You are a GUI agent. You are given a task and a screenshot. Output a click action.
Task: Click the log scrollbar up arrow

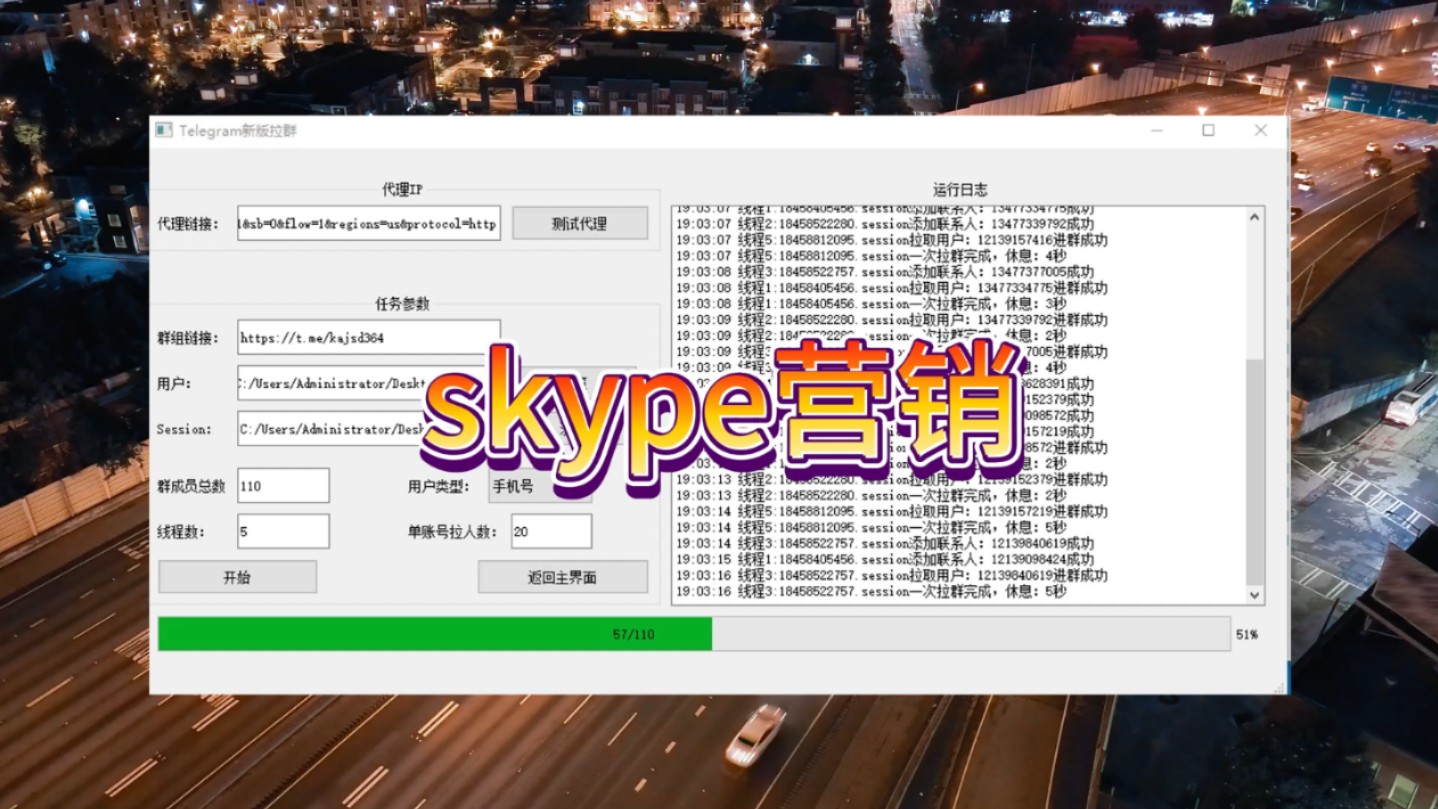point(1255,216)
